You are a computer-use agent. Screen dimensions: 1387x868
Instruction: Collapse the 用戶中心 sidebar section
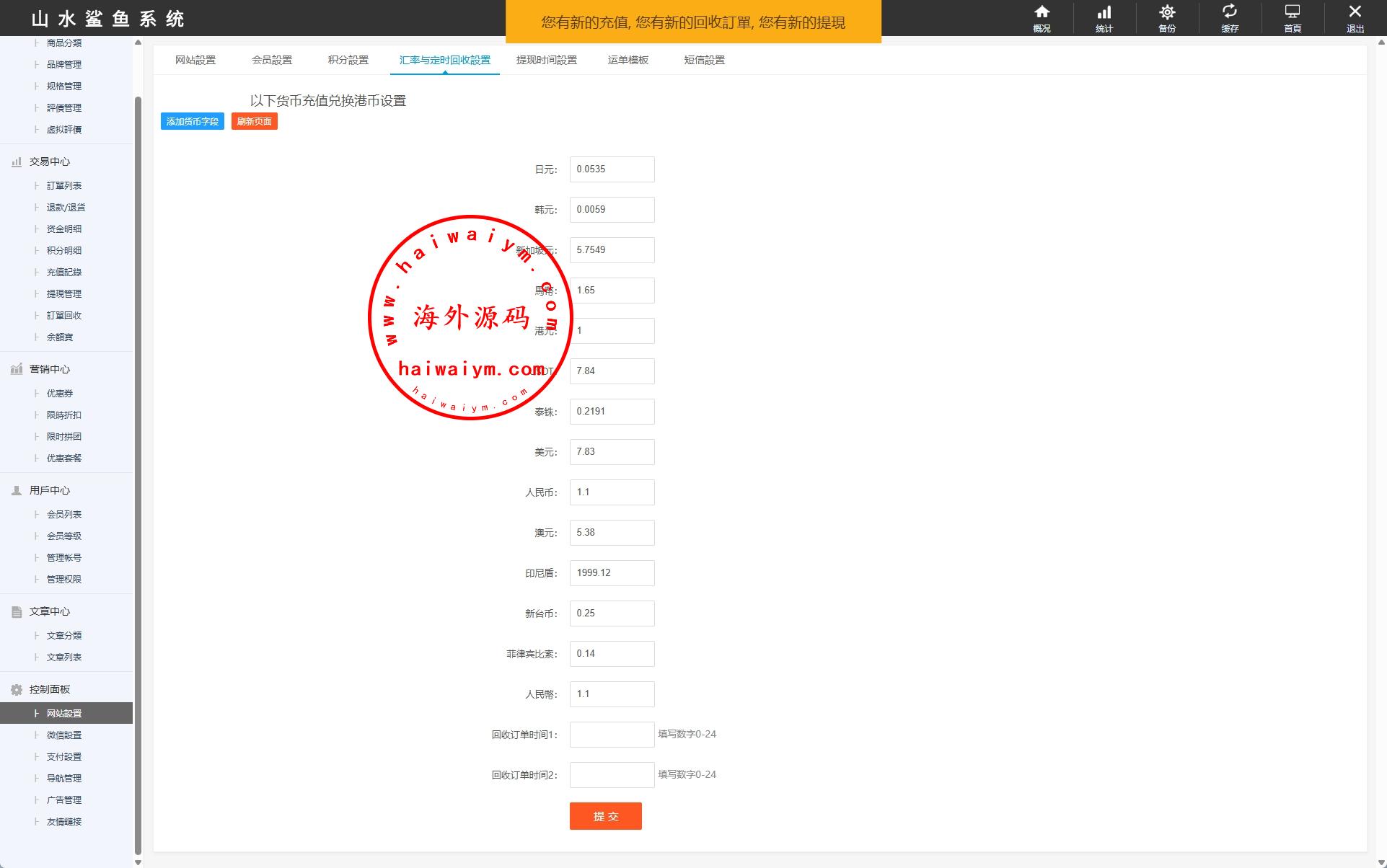coord(49,490)
